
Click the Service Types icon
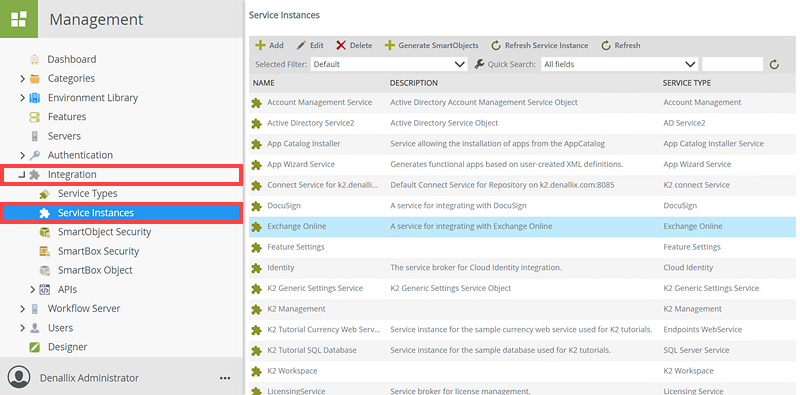[x=44, y=194]
